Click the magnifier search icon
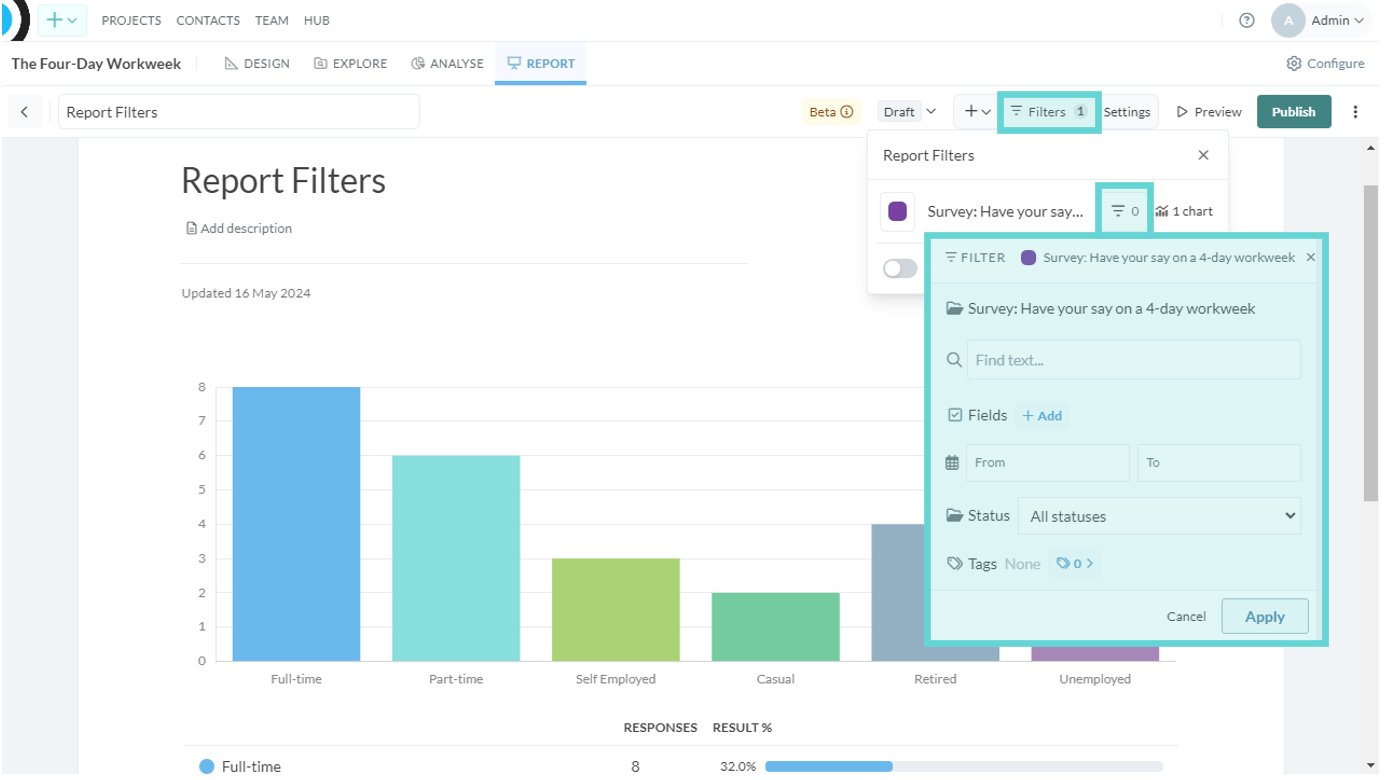Image resolution: width=1388 pixels, height=780 pixels. [954, 360]
